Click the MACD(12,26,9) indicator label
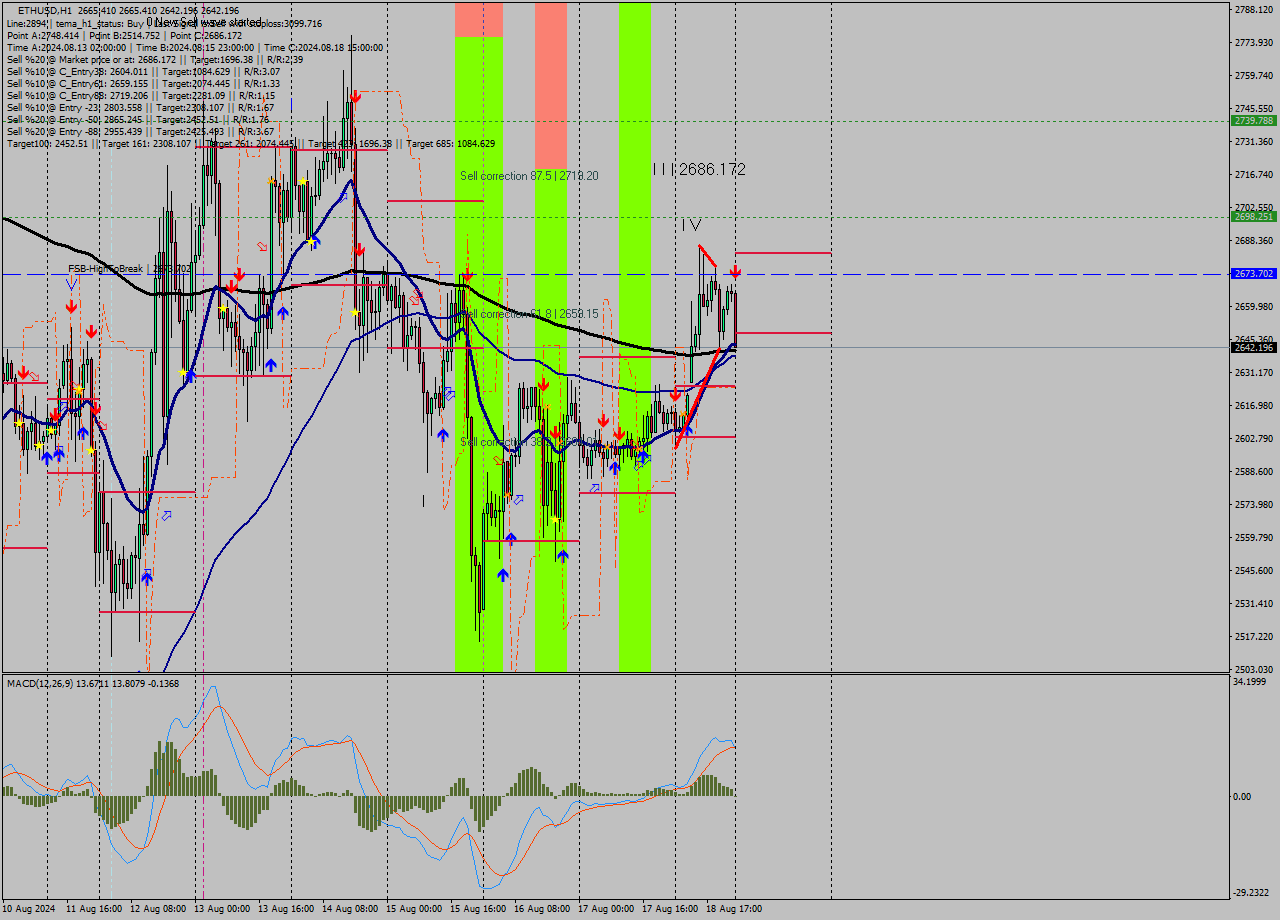The width and height of the screenshot is (1280, 920). point(93,683)
